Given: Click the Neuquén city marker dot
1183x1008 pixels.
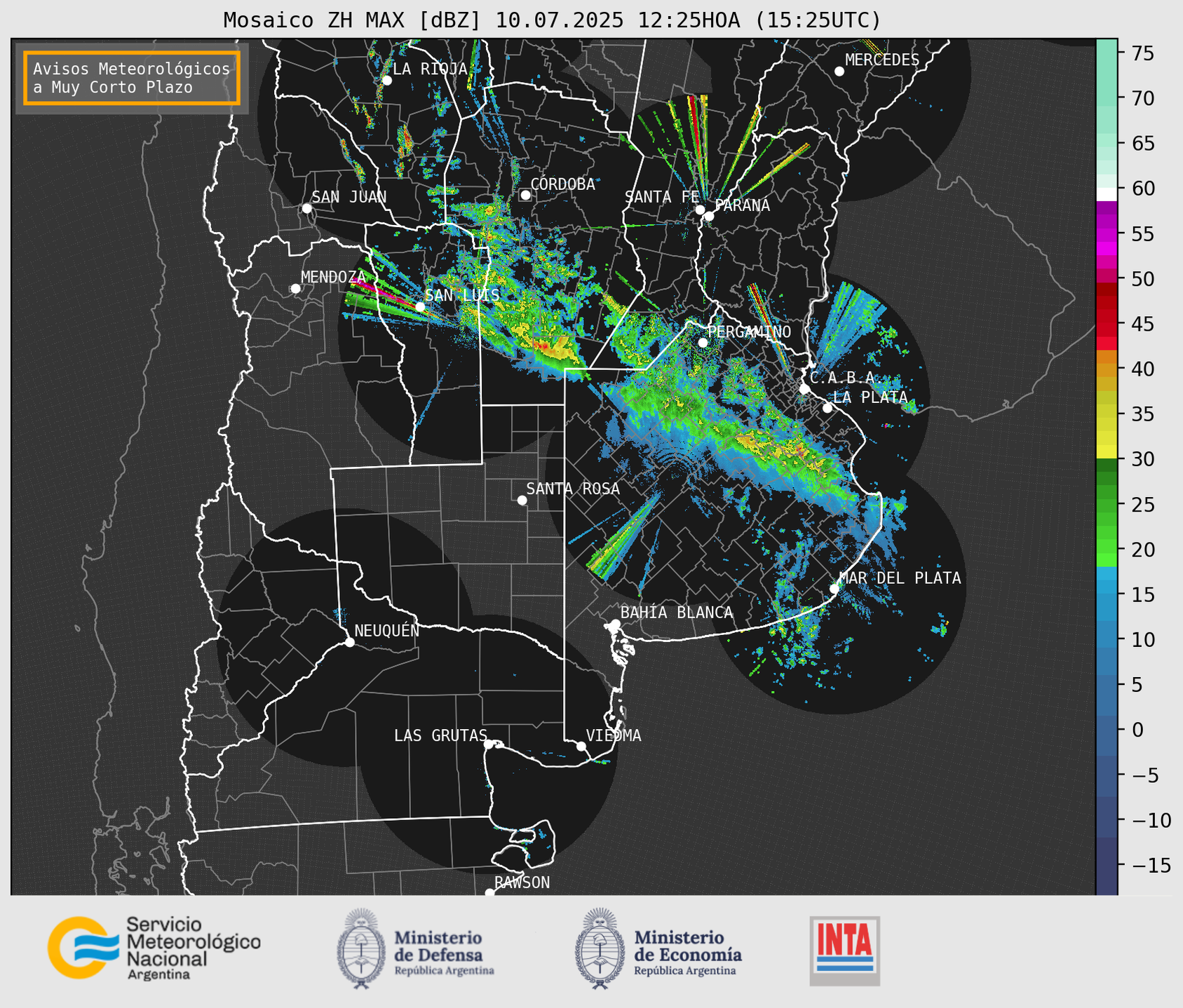Looking at the screenshot, I should (349, 642).
